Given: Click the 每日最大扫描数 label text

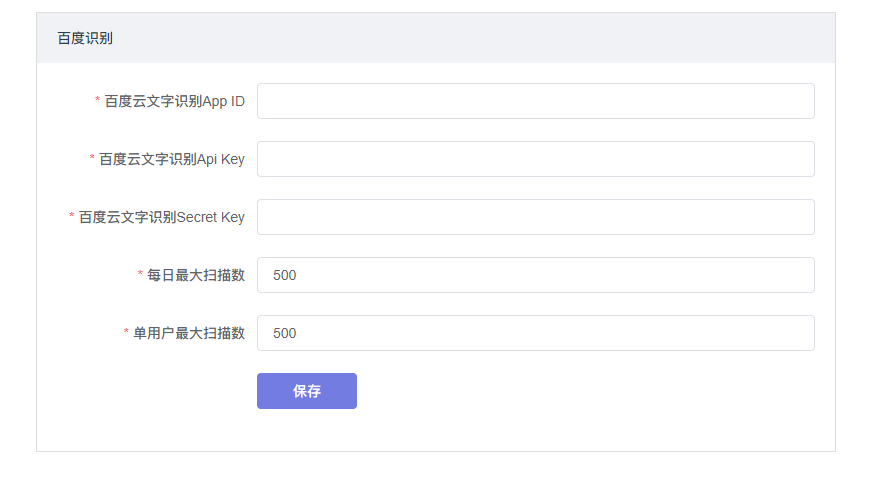Looking at the screenshot, I should click(196, 275).
